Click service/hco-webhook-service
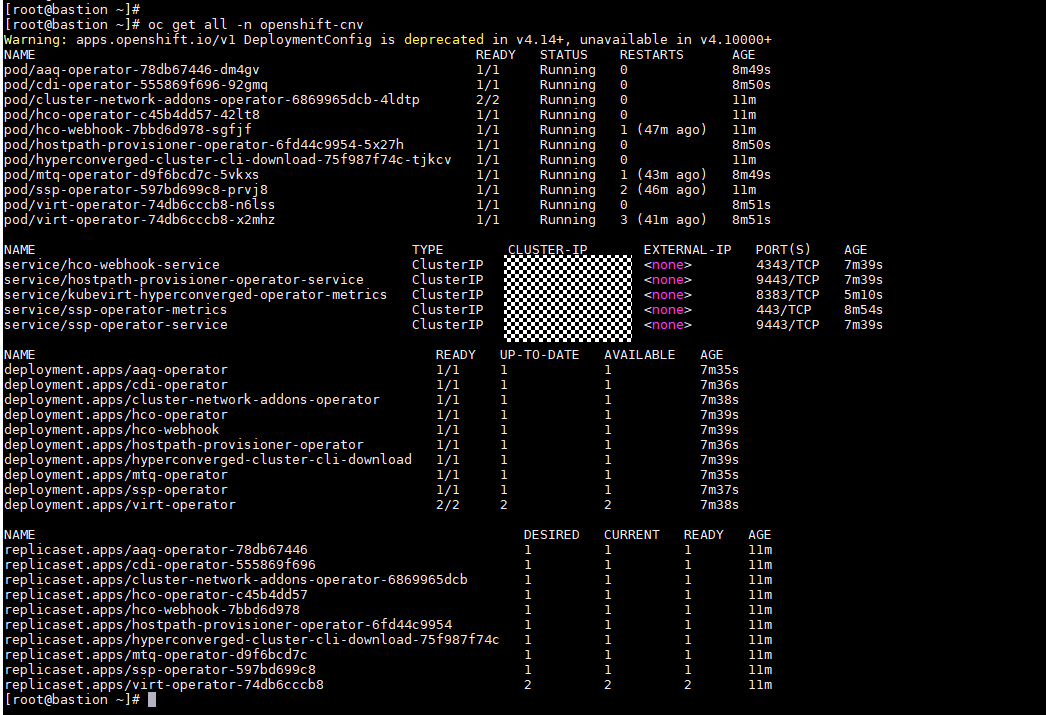Viewport: 1046px width, 715px height. point(111,265)
